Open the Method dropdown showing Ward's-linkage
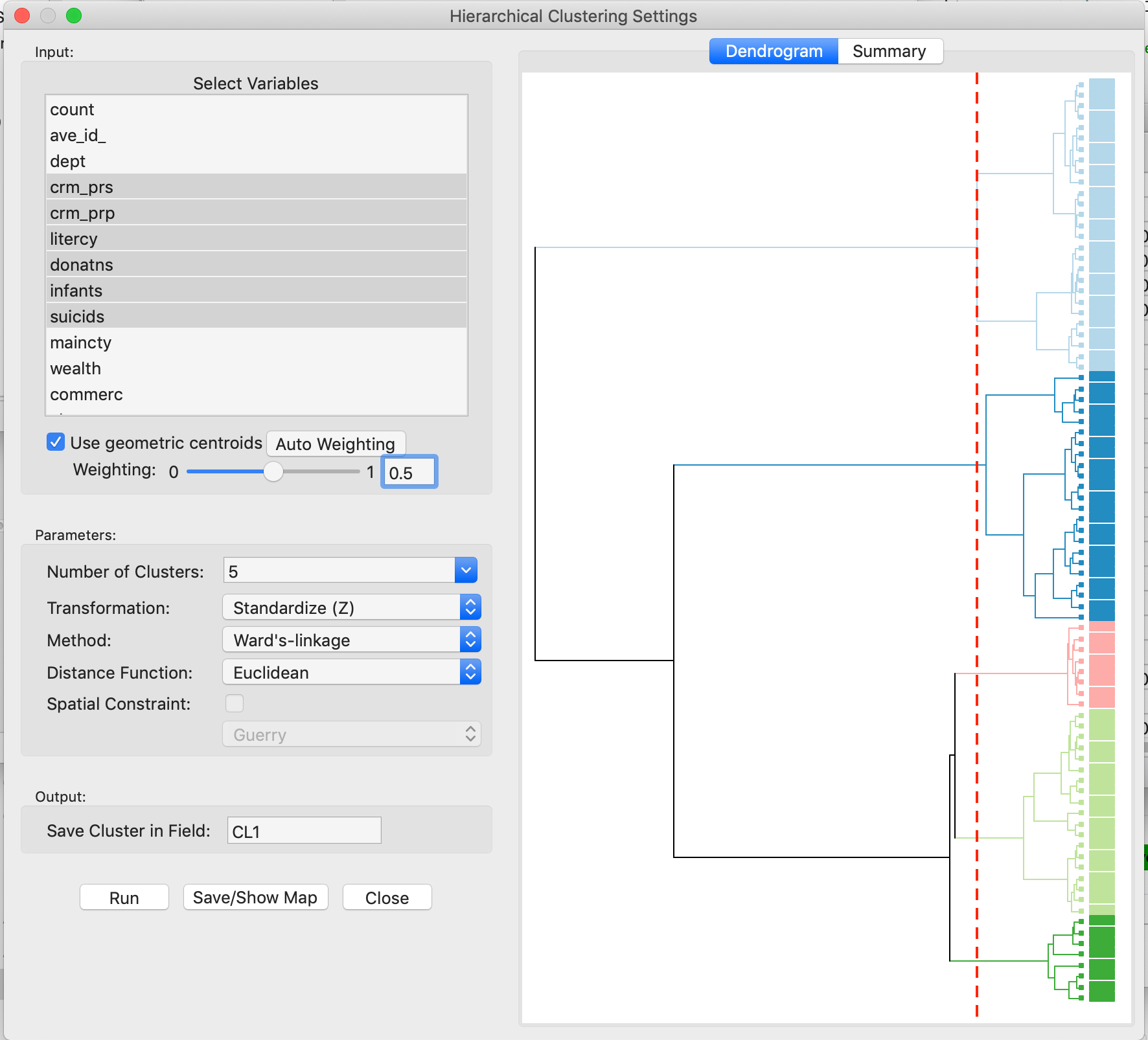The image size is (1148, 1040). [471, 639]
